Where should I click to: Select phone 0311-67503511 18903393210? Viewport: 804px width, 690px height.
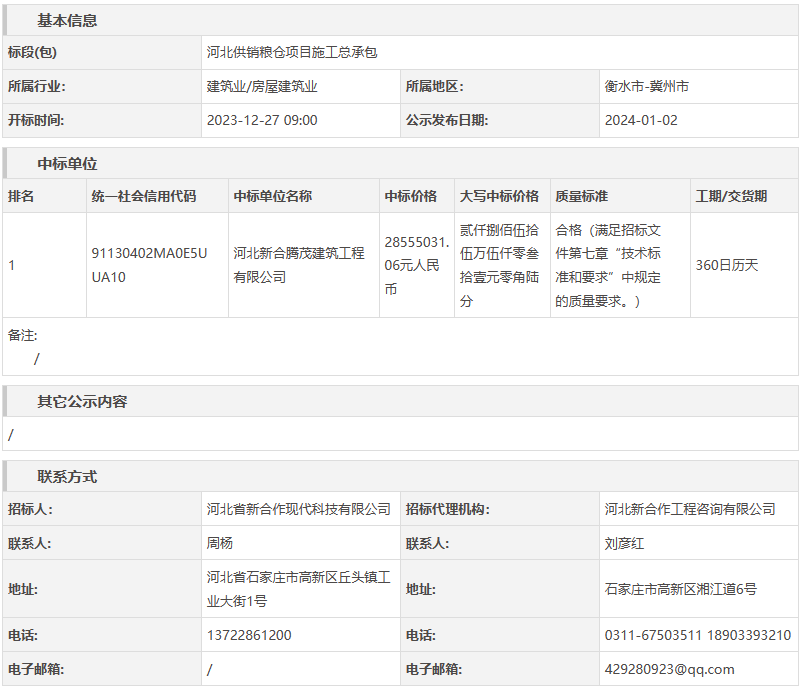click(698, 635)
